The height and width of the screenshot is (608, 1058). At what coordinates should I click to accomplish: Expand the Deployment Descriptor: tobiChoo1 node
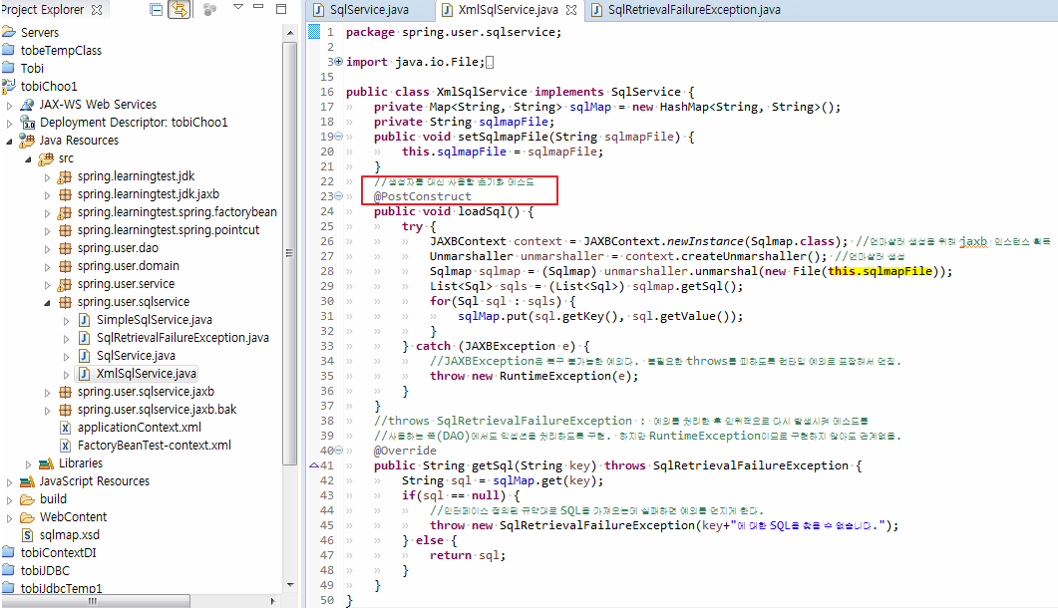coord(9,123)
